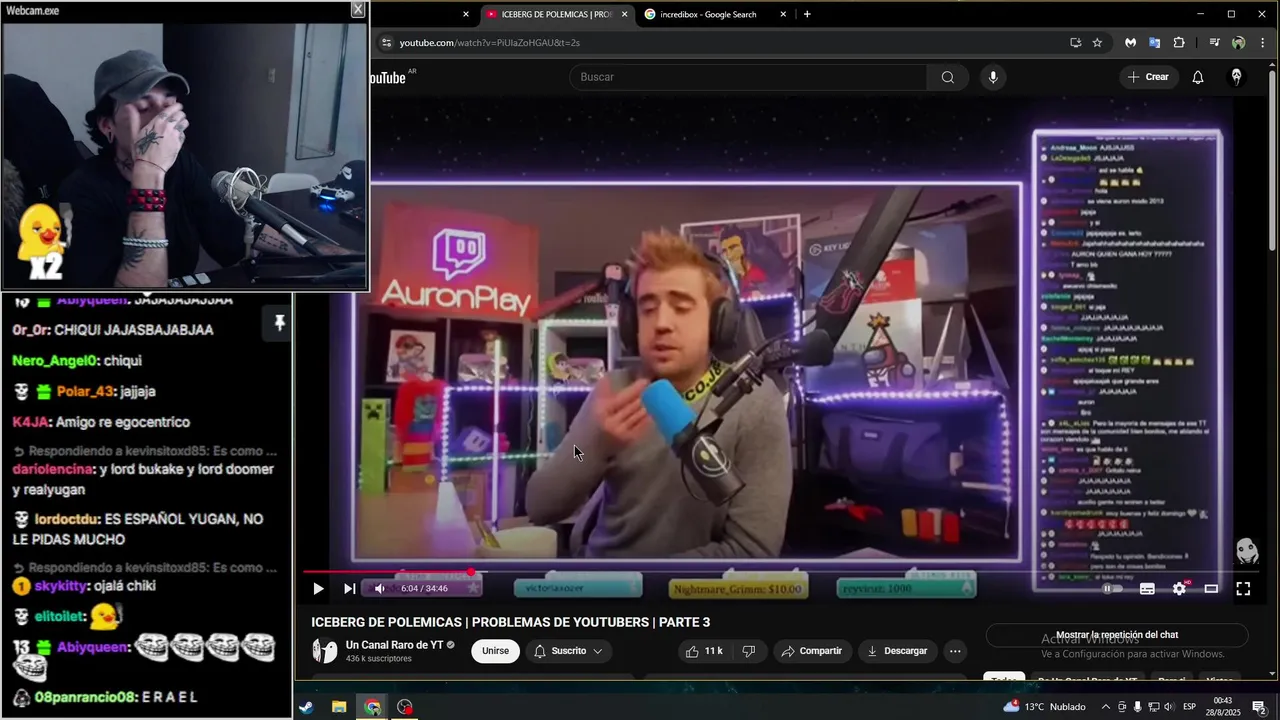This screenshot has width=1280, height=720.
Task: Switch to incredibox Google Search tab
Action: pos(707,14)
